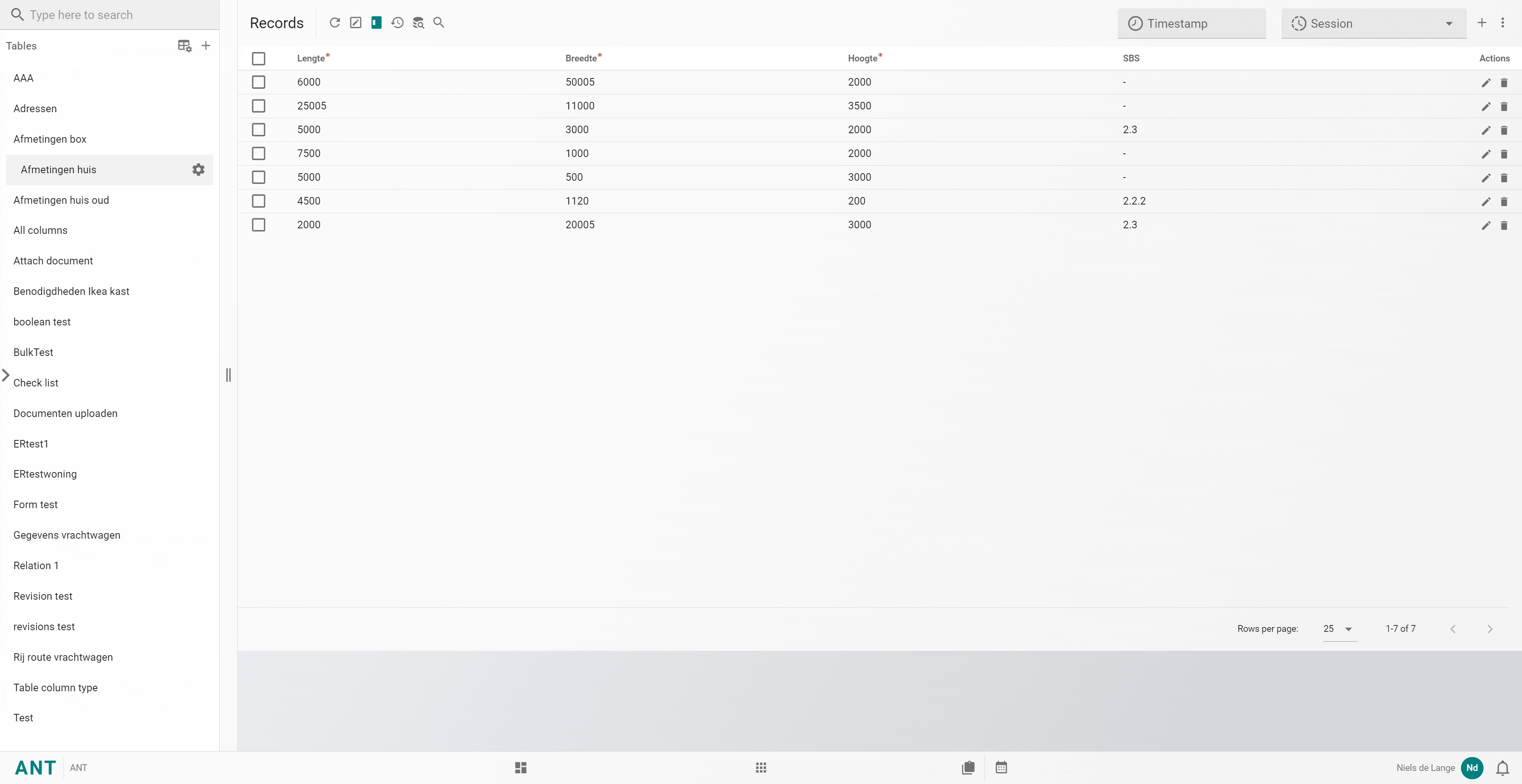Open the Afmetingen box table
This screenshot has width=1522, height=784.
[x=50, y=139]
